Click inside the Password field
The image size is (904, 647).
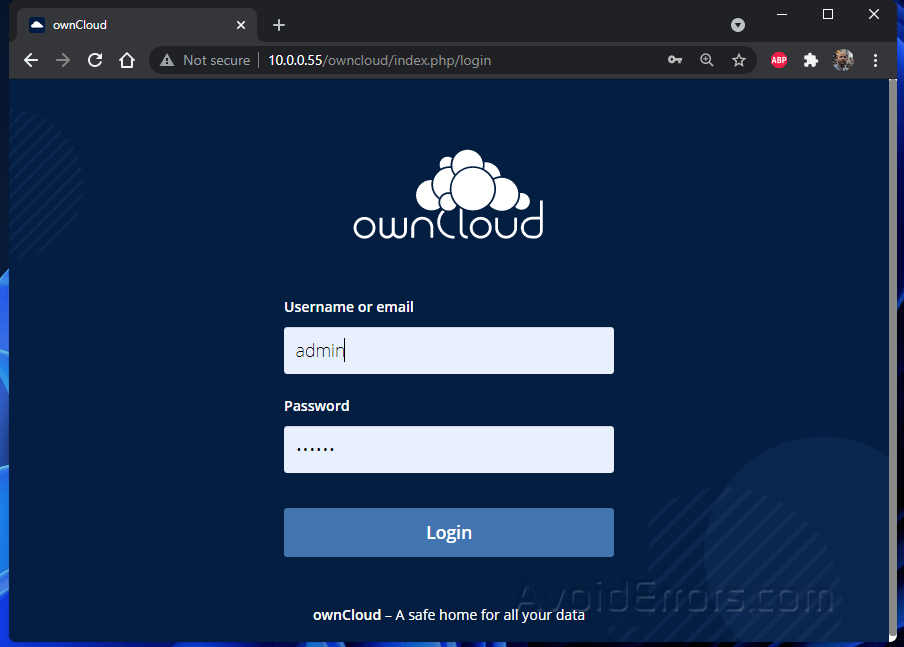click(x=448, y=449)
